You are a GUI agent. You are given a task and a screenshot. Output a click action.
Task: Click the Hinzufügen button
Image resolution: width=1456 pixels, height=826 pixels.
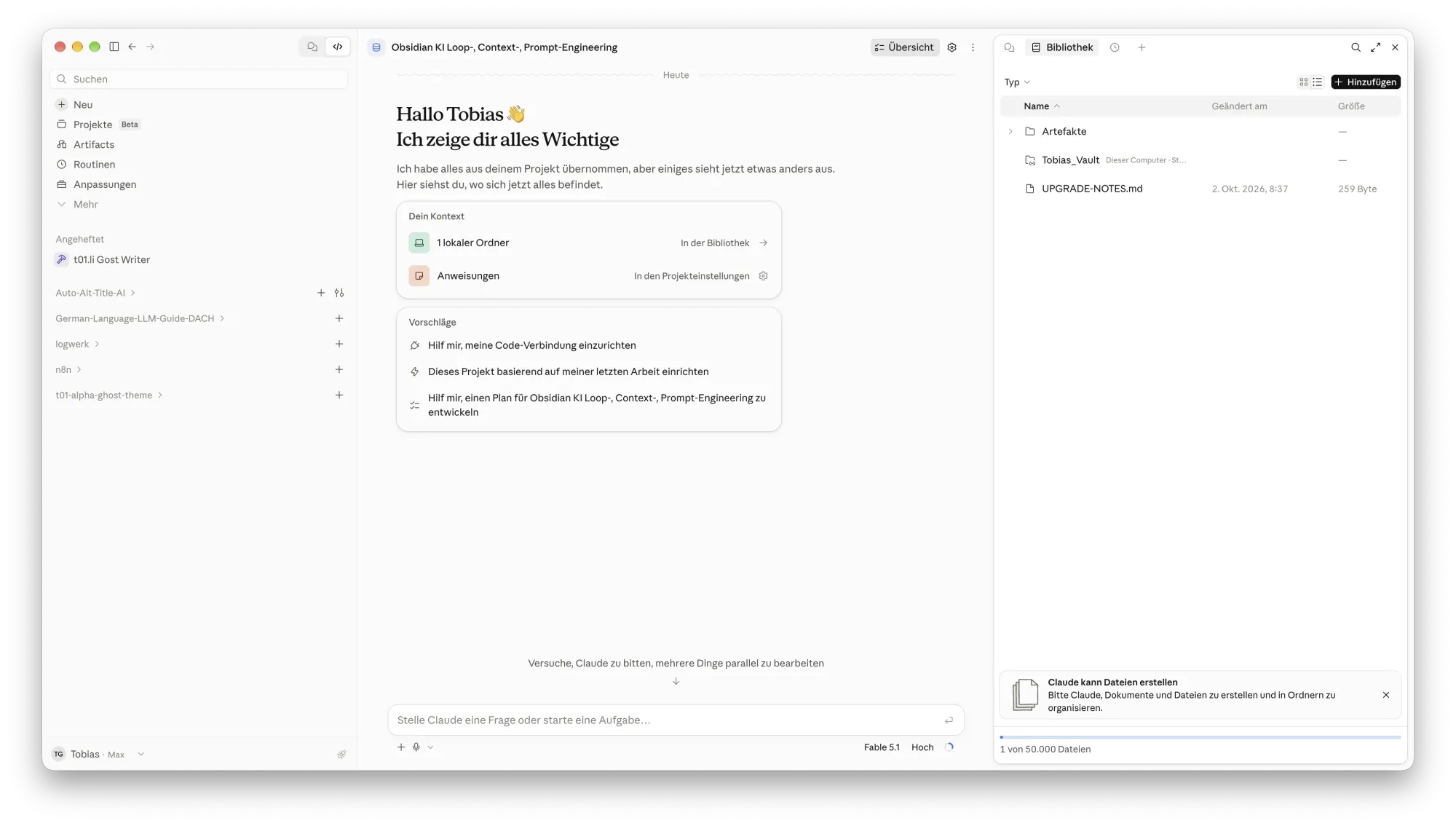pyautogui.click(x=1366, y=82)
